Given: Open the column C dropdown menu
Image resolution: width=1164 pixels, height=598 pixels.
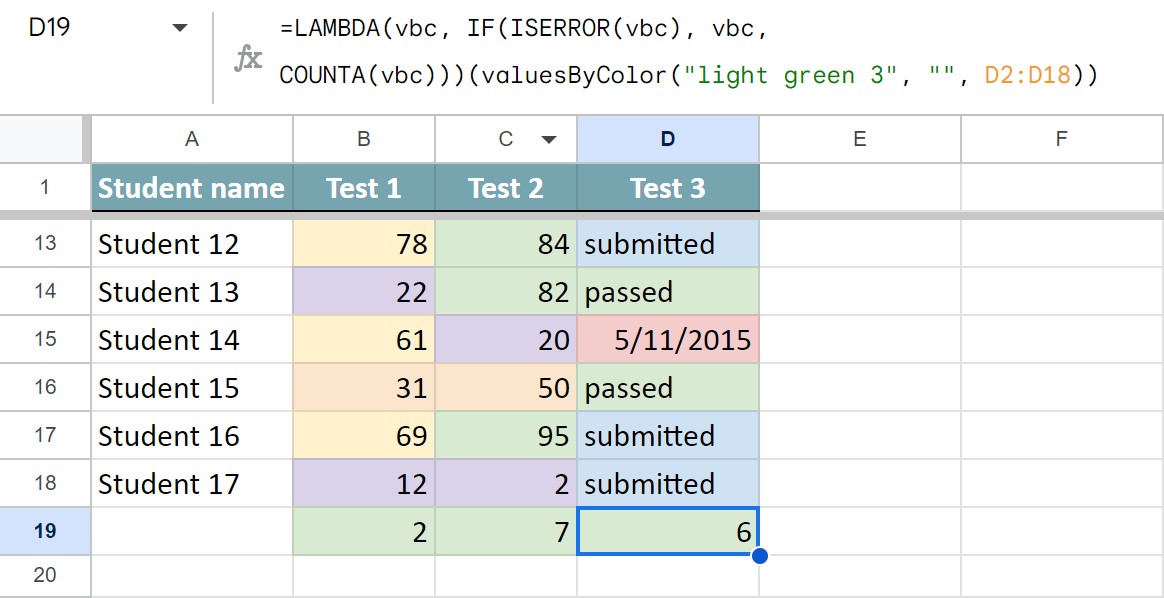Looking at the screenshot, I should click(x=549, y=140).
